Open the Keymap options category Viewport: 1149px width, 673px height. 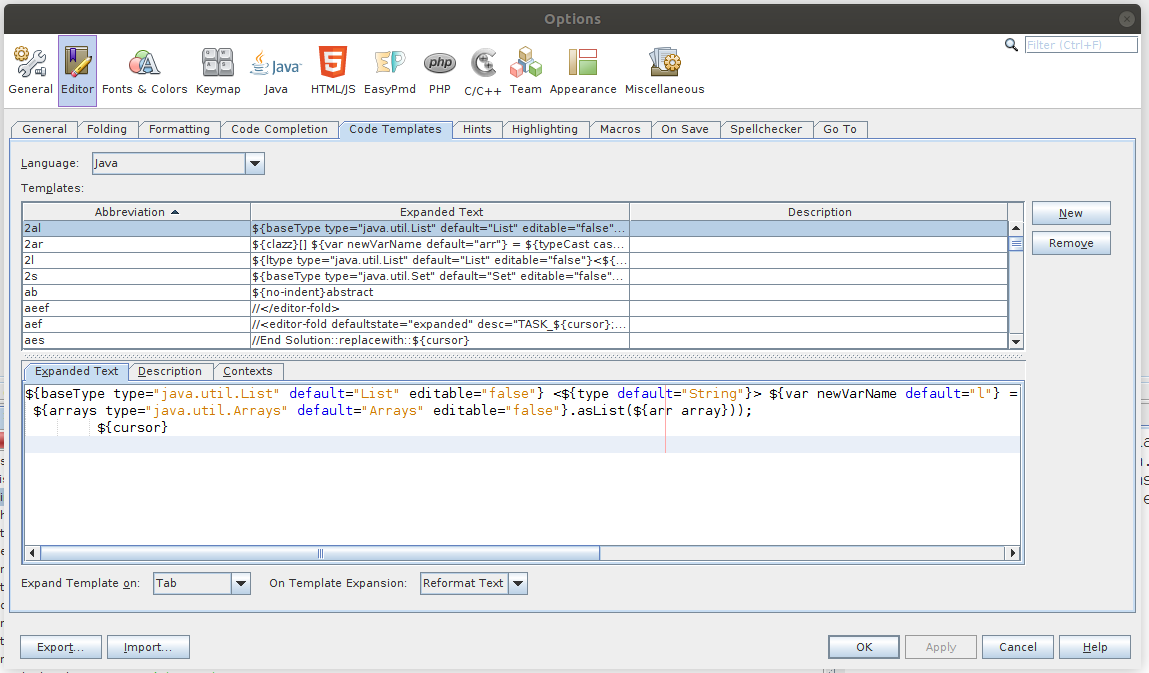218,70
